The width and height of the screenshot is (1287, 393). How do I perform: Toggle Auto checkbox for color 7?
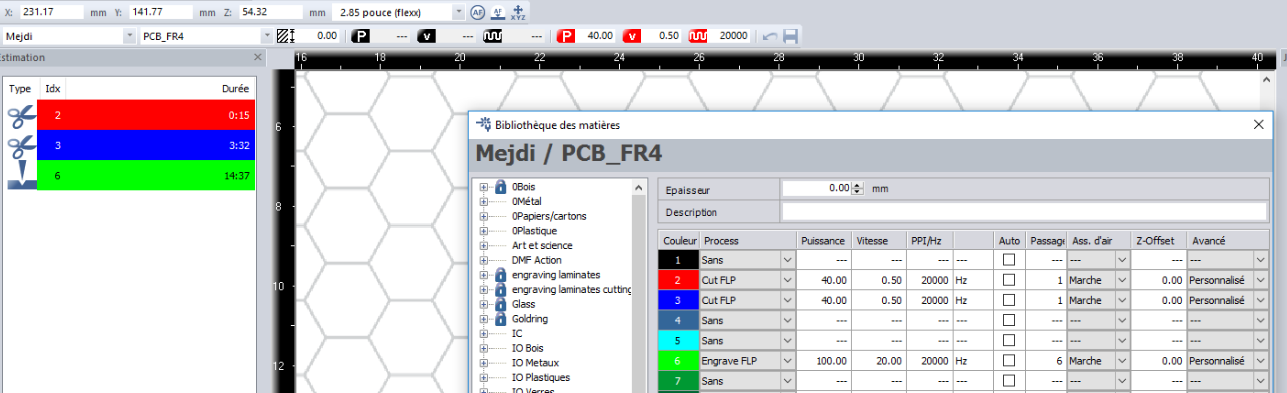(x=1009, y=381)
